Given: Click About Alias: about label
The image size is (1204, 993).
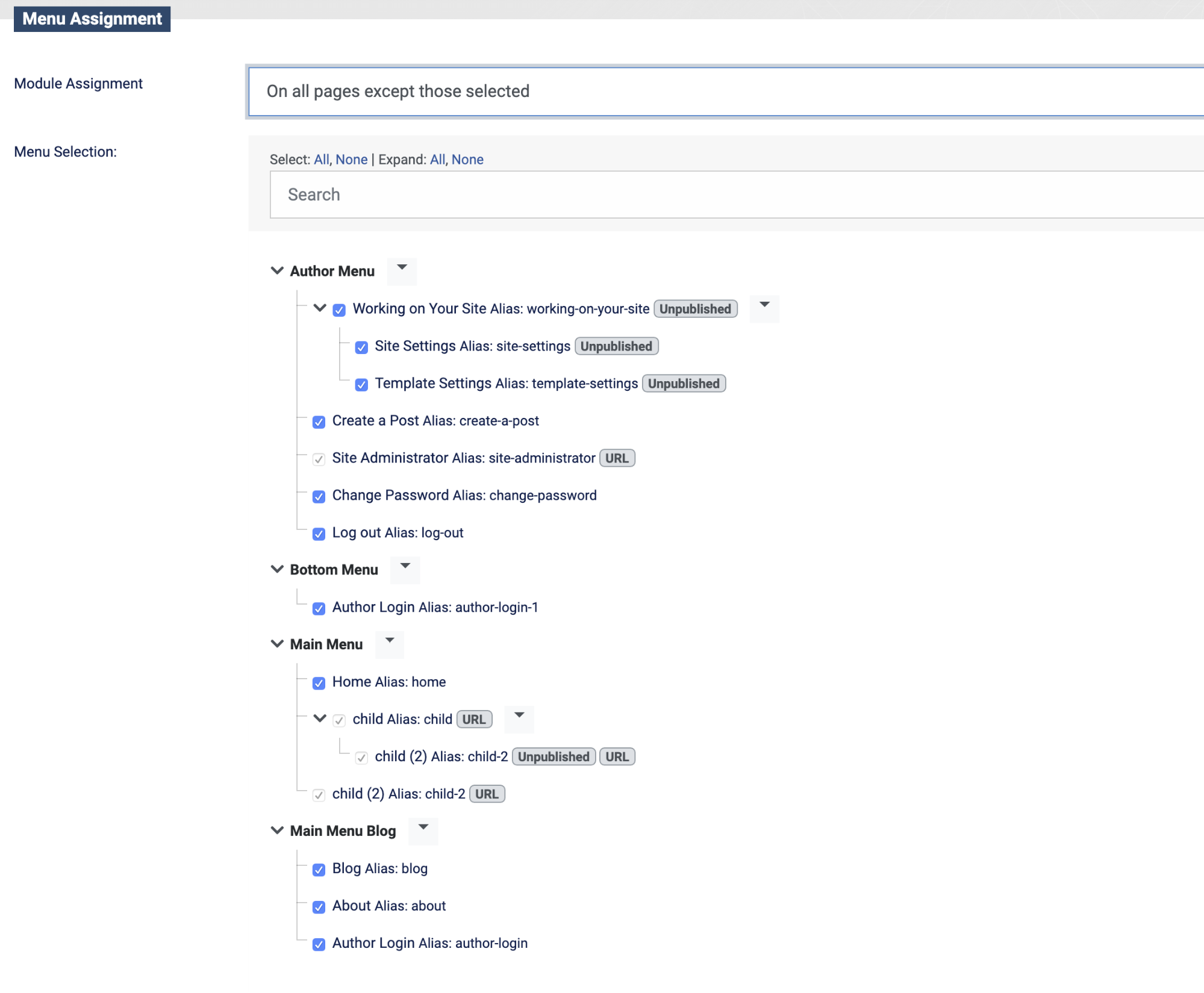Looking at the screenshot, I should click(x=389, y=906).
